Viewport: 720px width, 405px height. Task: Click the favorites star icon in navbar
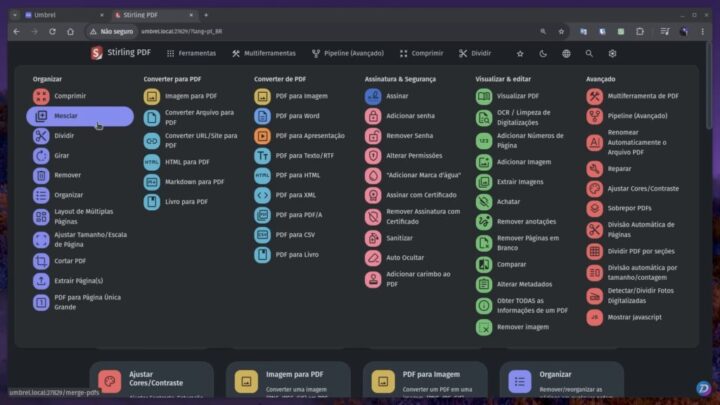coord(519,53)
